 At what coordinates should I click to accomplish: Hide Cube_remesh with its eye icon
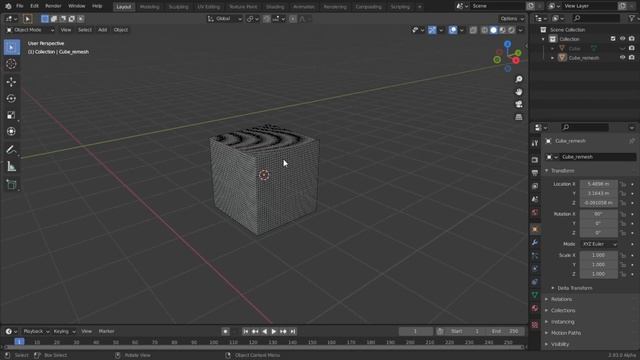622,58
